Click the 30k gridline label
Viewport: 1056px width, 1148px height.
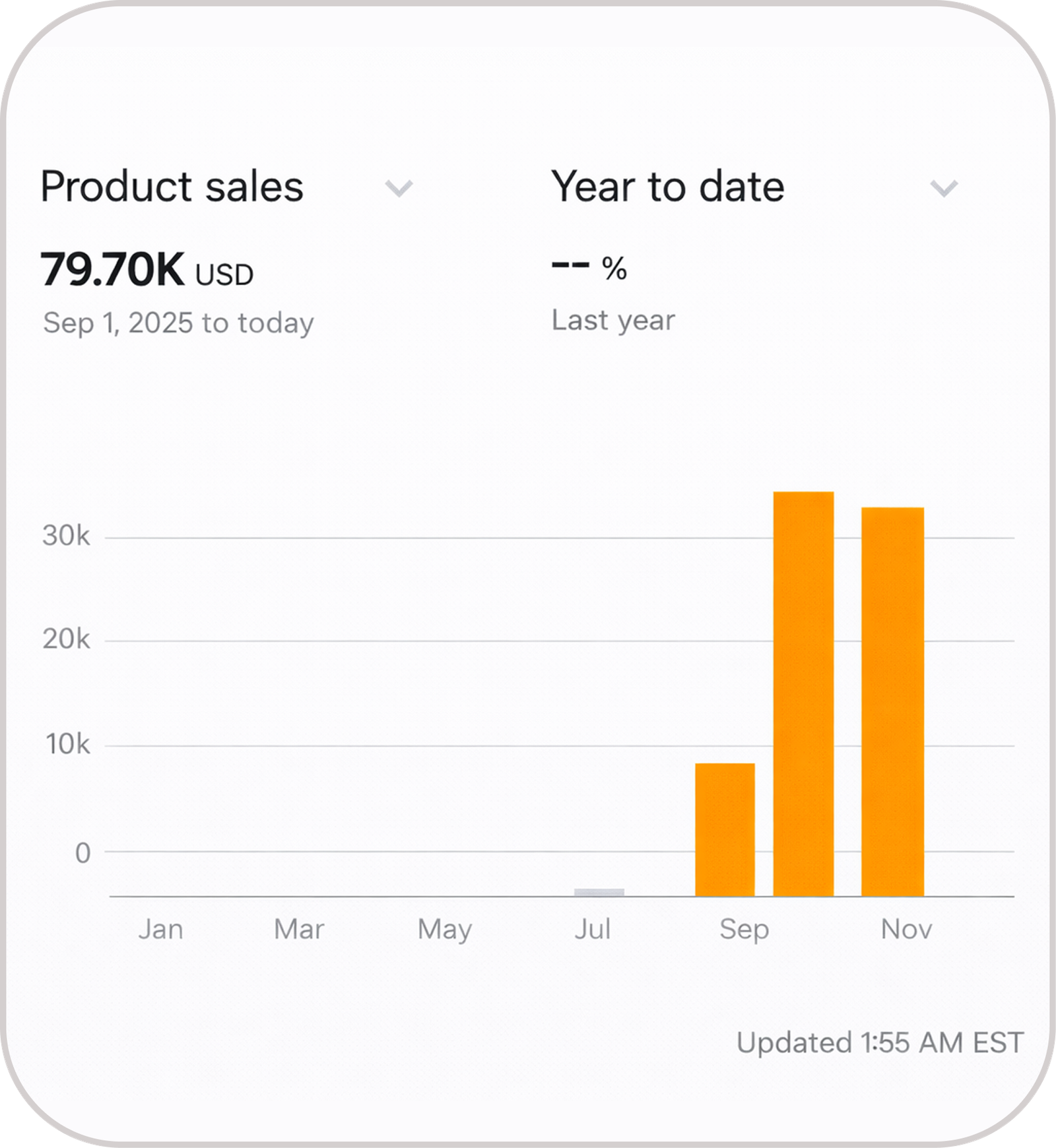pos(66,536)
